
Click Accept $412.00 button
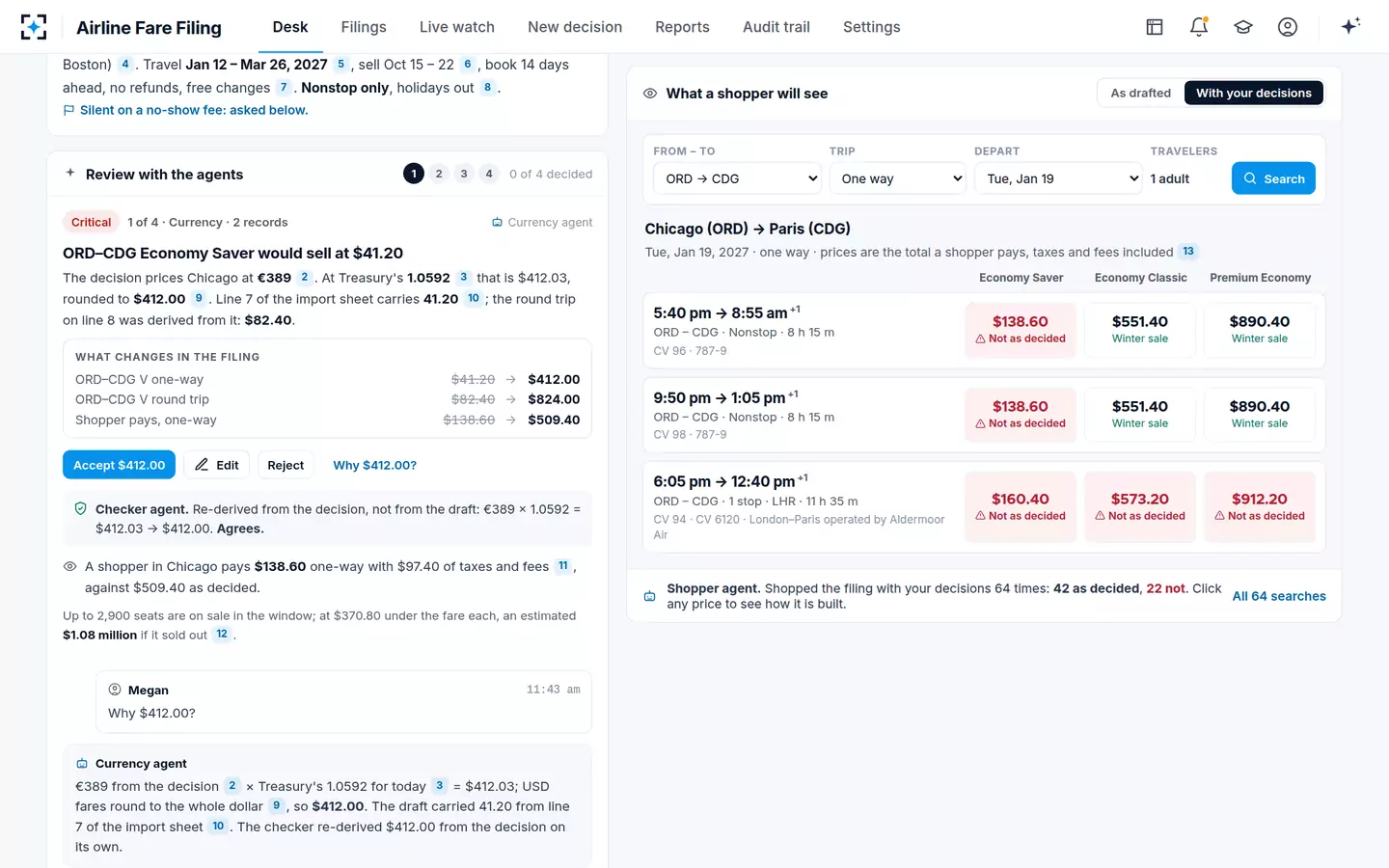point(120,465)
